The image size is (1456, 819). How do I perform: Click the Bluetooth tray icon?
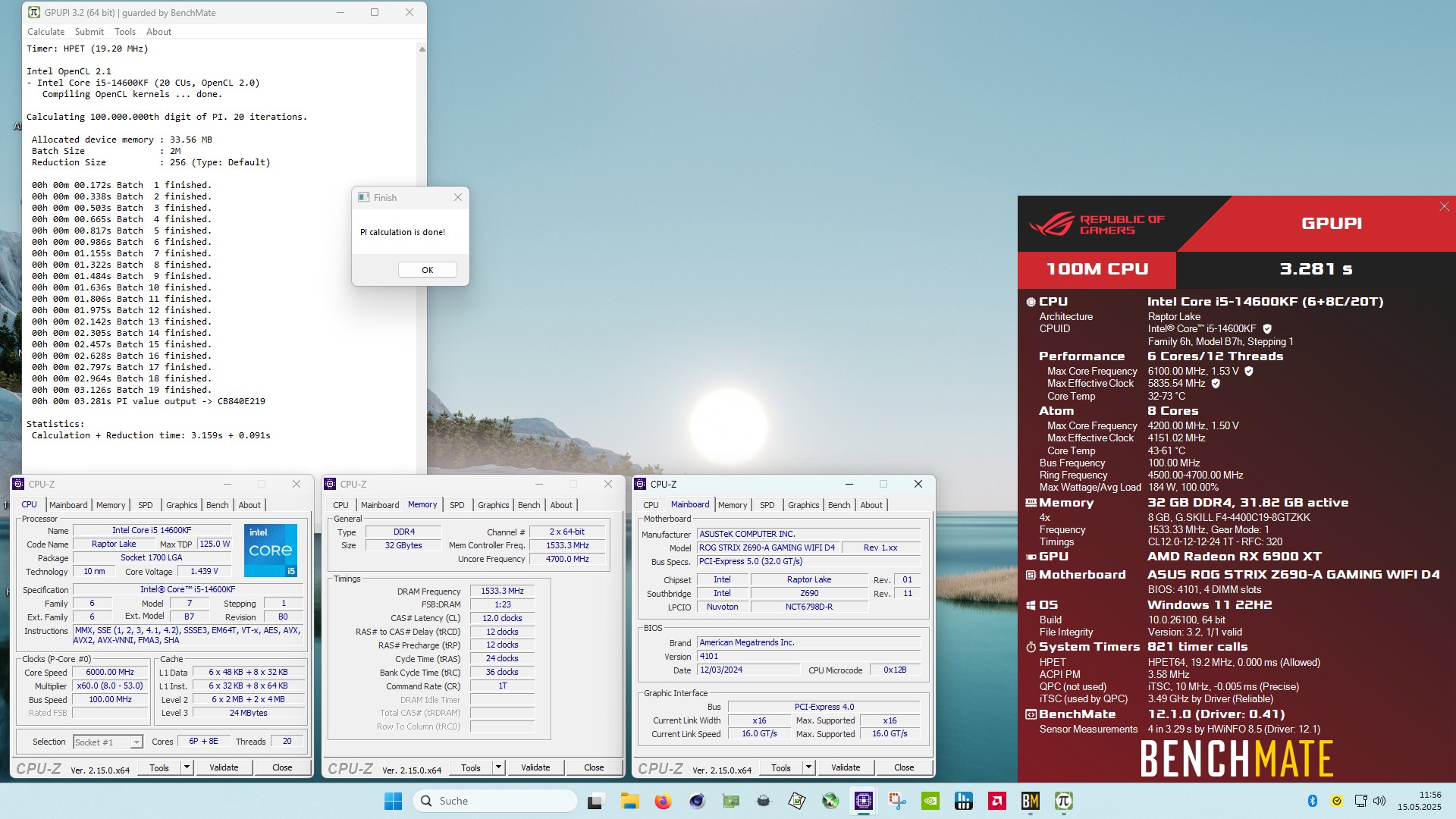coord(1313,801)
